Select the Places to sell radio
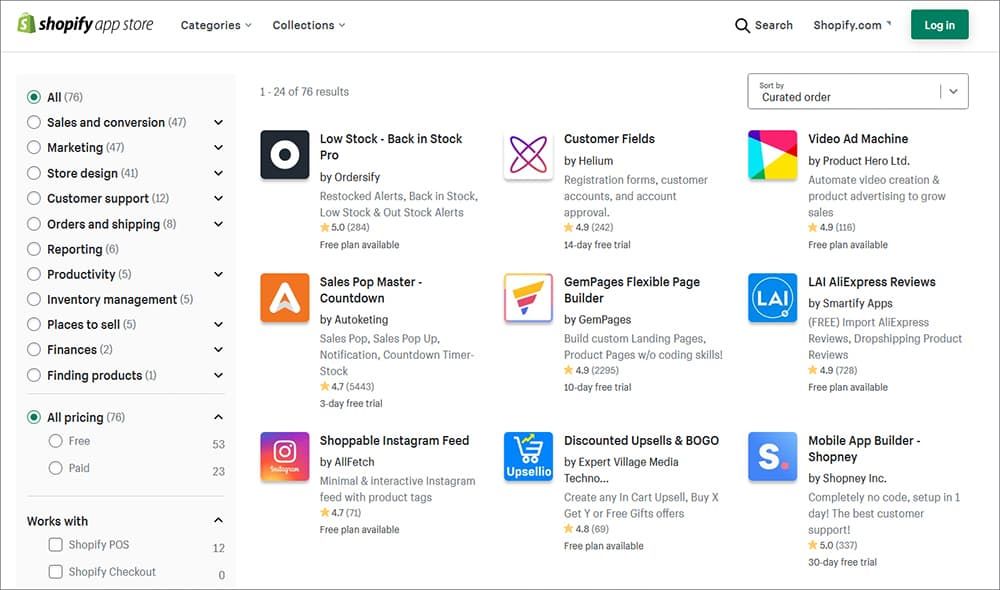This screenshot has width=1000, height=590. [34, 324]
